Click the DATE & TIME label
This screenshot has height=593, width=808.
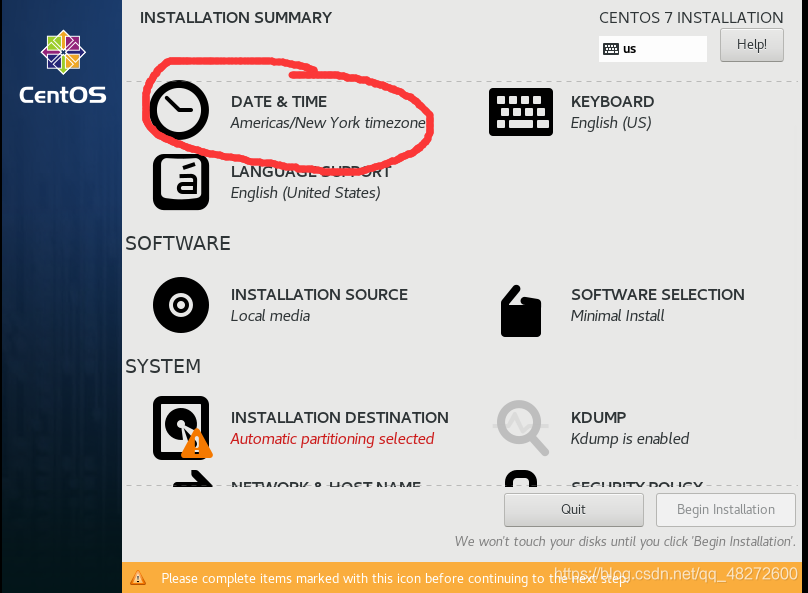[279, 101]
